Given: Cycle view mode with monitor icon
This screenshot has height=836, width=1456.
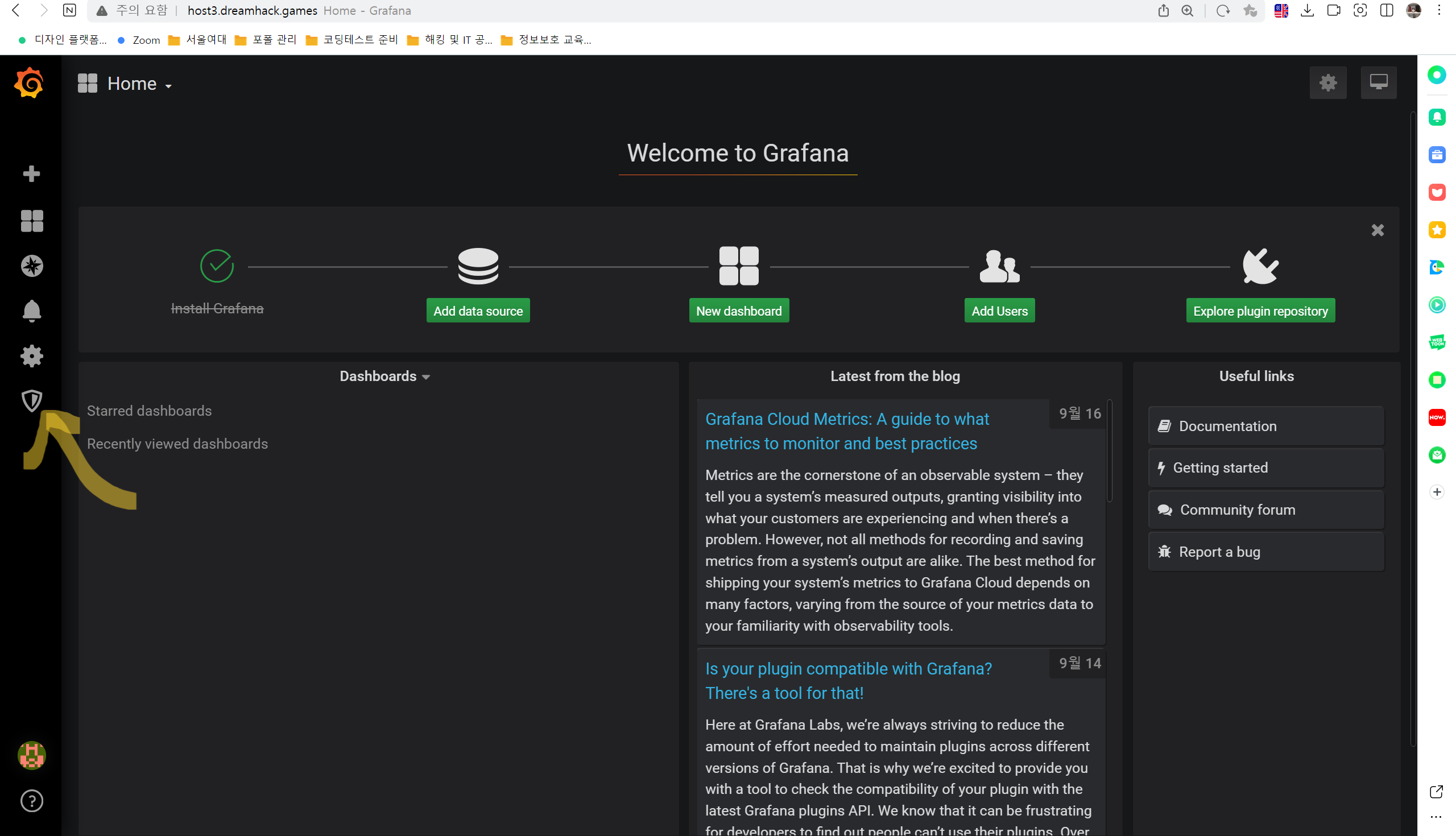Looking at the screenshot, I should [x=1378, y=83].
